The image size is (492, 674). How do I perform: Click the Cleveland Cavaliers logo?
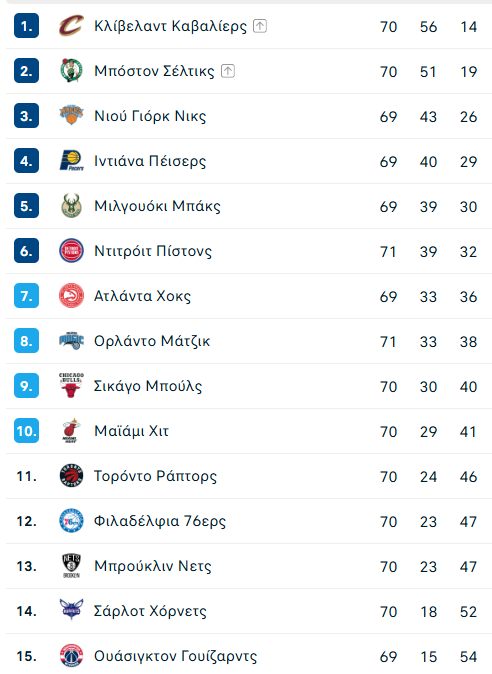[x=71, y=26]
